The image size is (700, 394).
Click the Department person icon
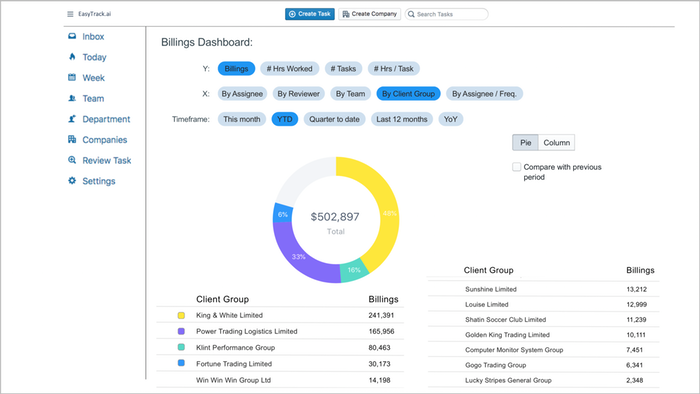pyautogui.click(x=72, y=119)
